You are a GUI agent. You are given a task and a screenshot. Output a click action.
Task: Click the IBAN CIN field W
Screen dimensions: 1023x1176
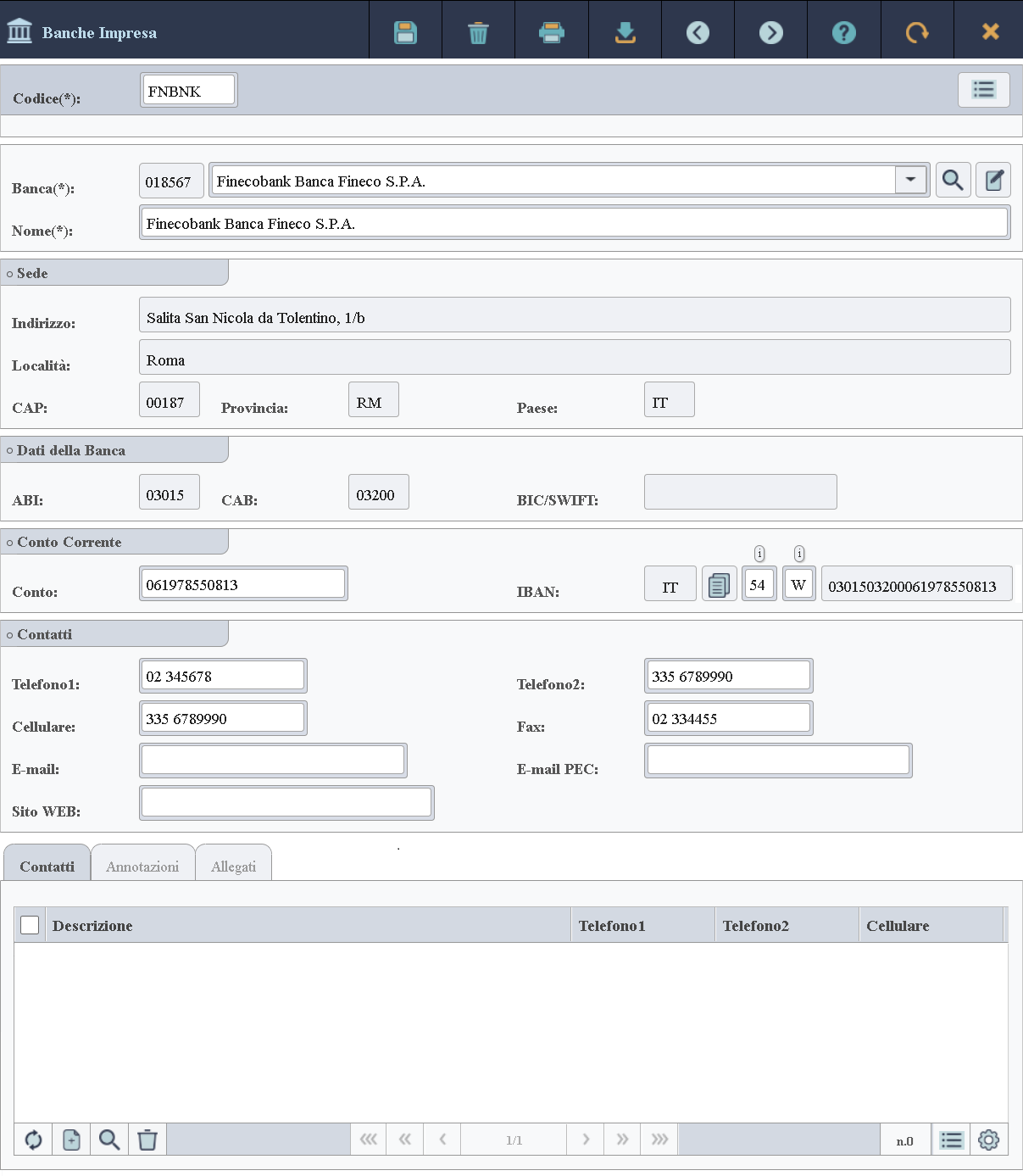798,584
